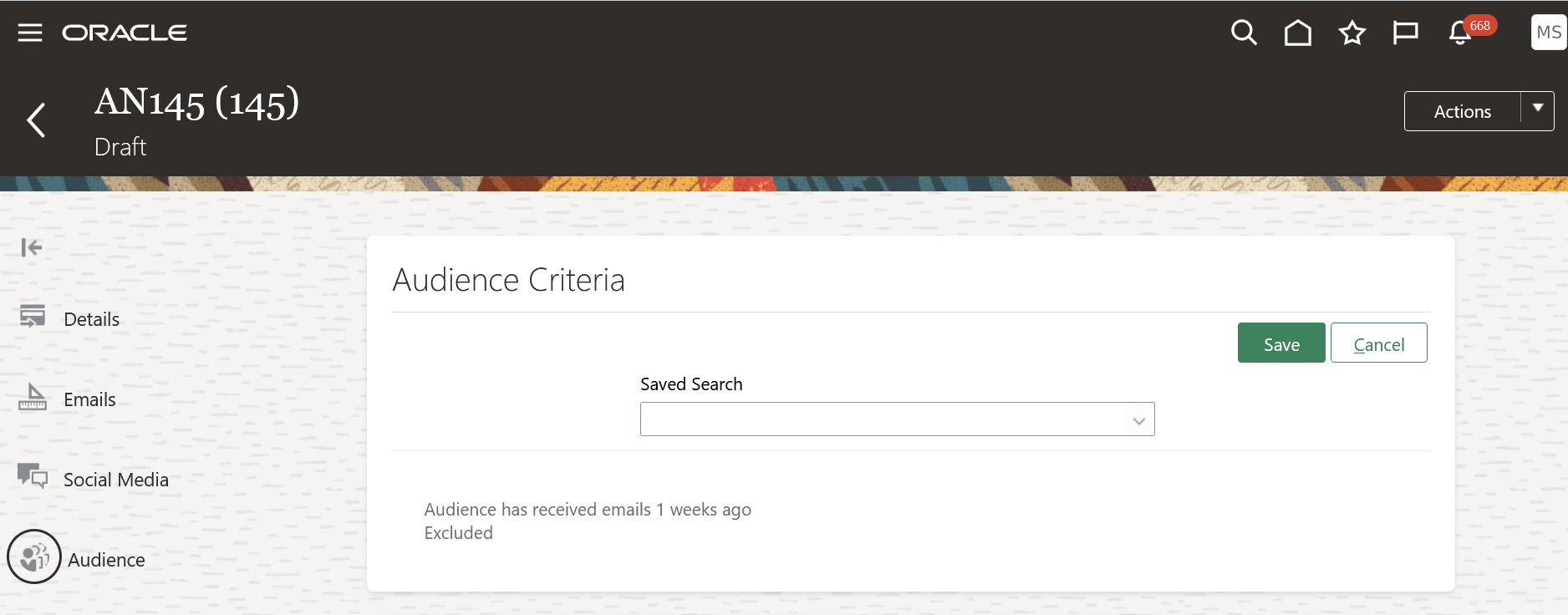The height and width of the screenshot is (615, 1568).
Task: Cancel the audience criteria changes
Action: click(x=1379, y=343)
